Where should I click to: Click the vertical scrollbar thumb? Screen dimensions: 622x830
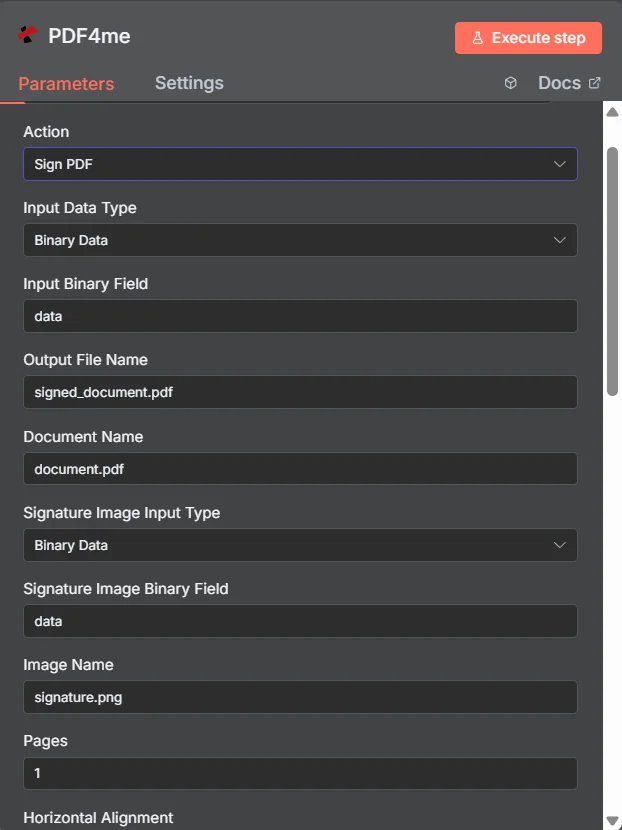[612, 272]
